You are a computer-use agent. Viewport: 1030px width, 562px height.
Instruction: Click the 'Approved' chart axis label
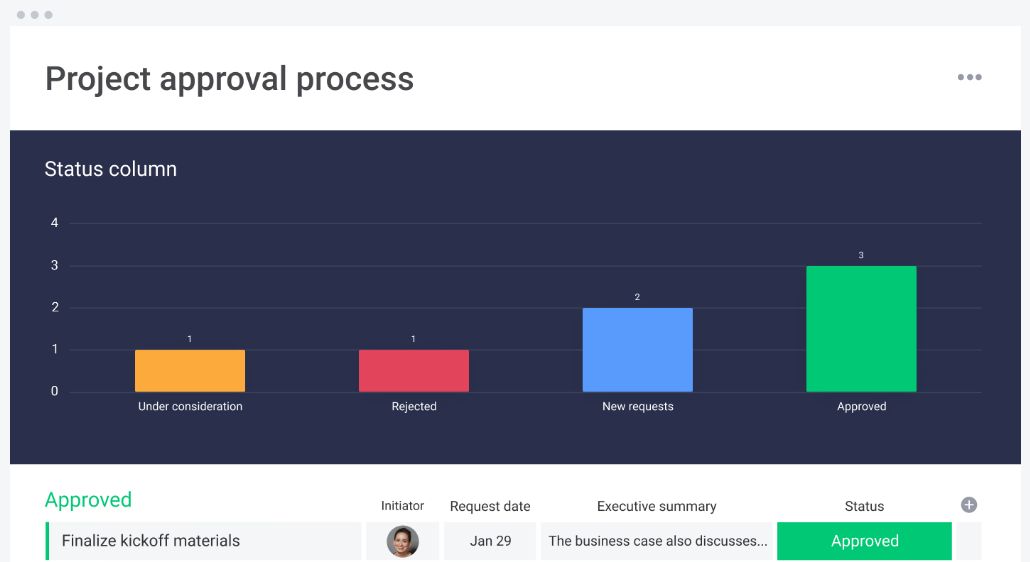click(861, 406)
